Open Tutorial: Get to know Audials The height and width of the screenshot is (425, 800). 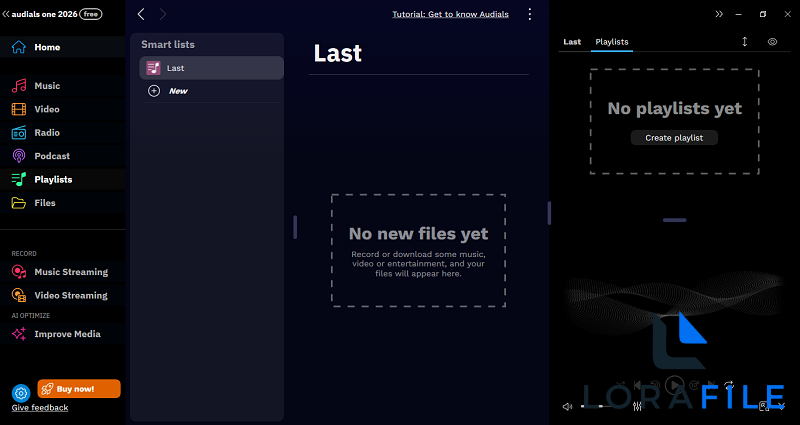[x=451, y=14]
